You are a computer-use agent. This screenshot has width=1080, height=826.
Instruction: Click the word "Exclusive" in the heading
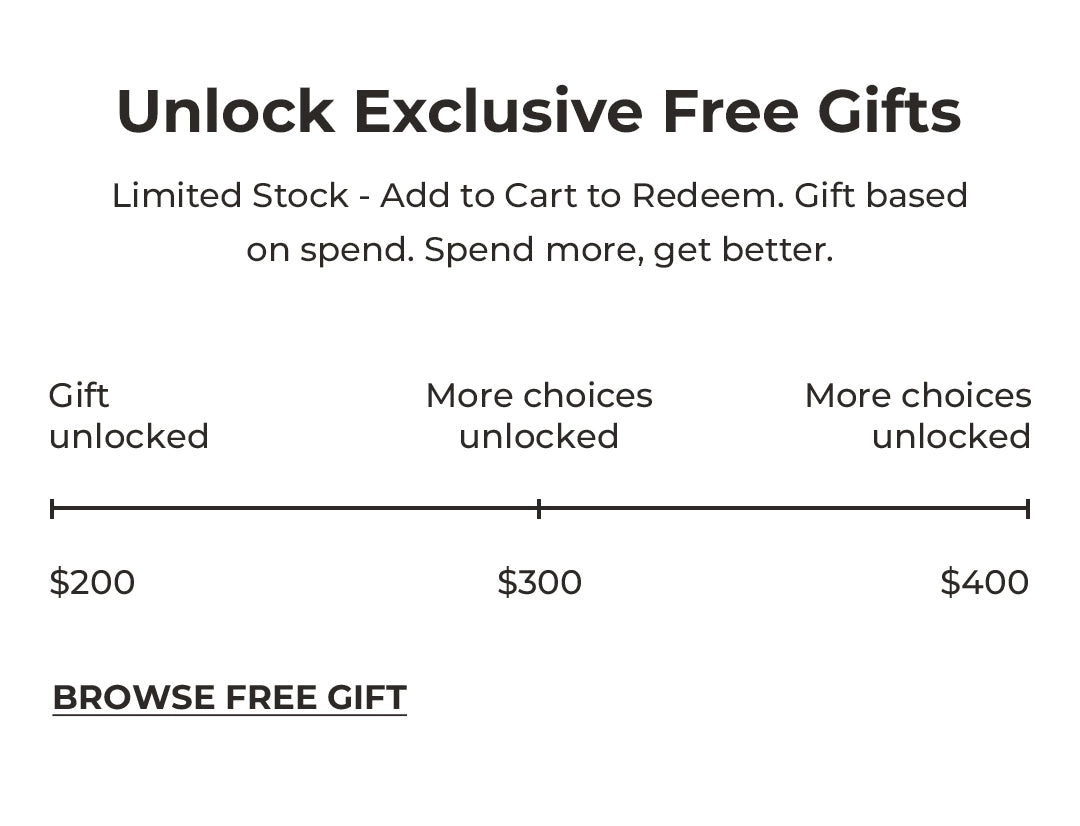(x=498, y=111)
